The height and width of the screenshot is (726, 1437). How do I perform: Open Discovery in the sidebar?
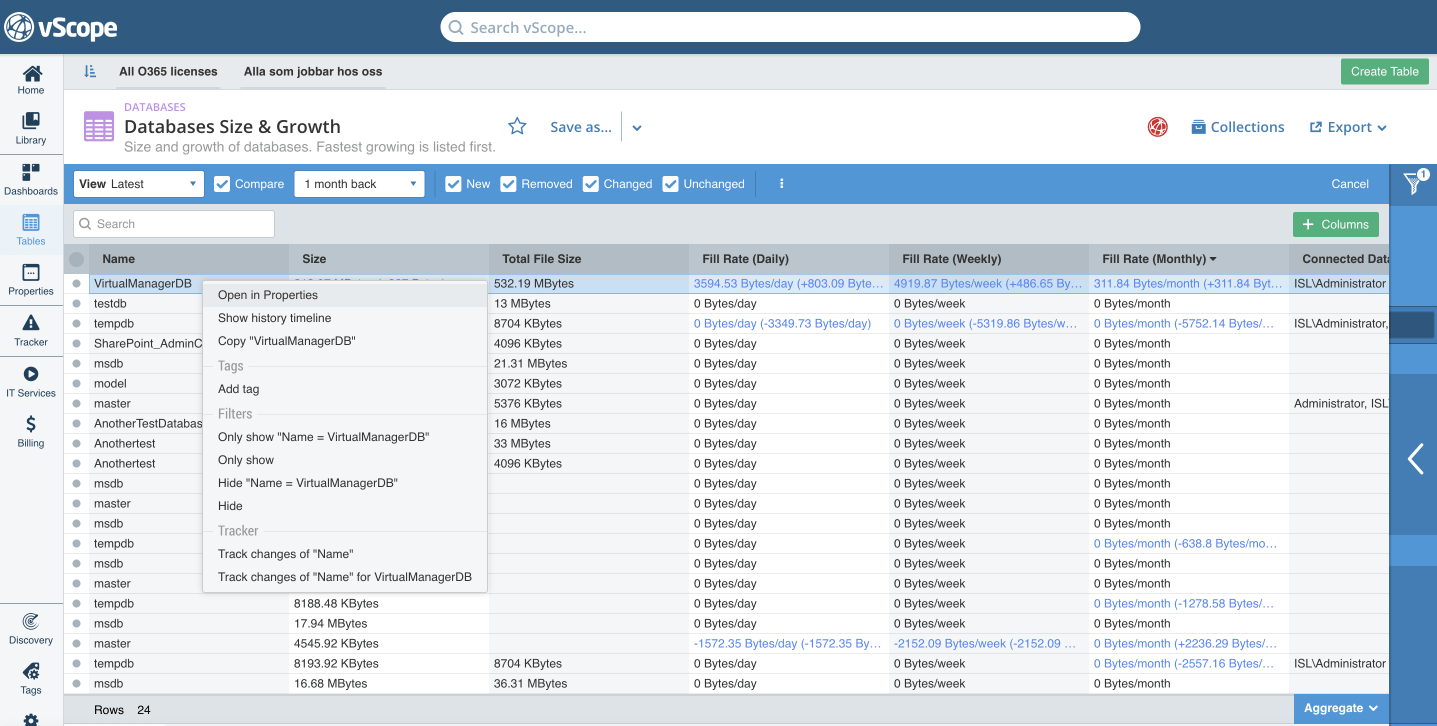pos(31,629)
